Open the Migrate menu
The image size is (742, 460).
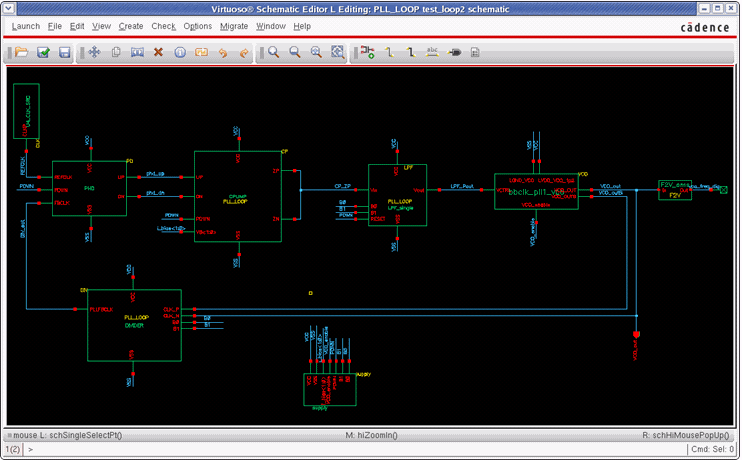pyautogui.click(x=234, y=26)
